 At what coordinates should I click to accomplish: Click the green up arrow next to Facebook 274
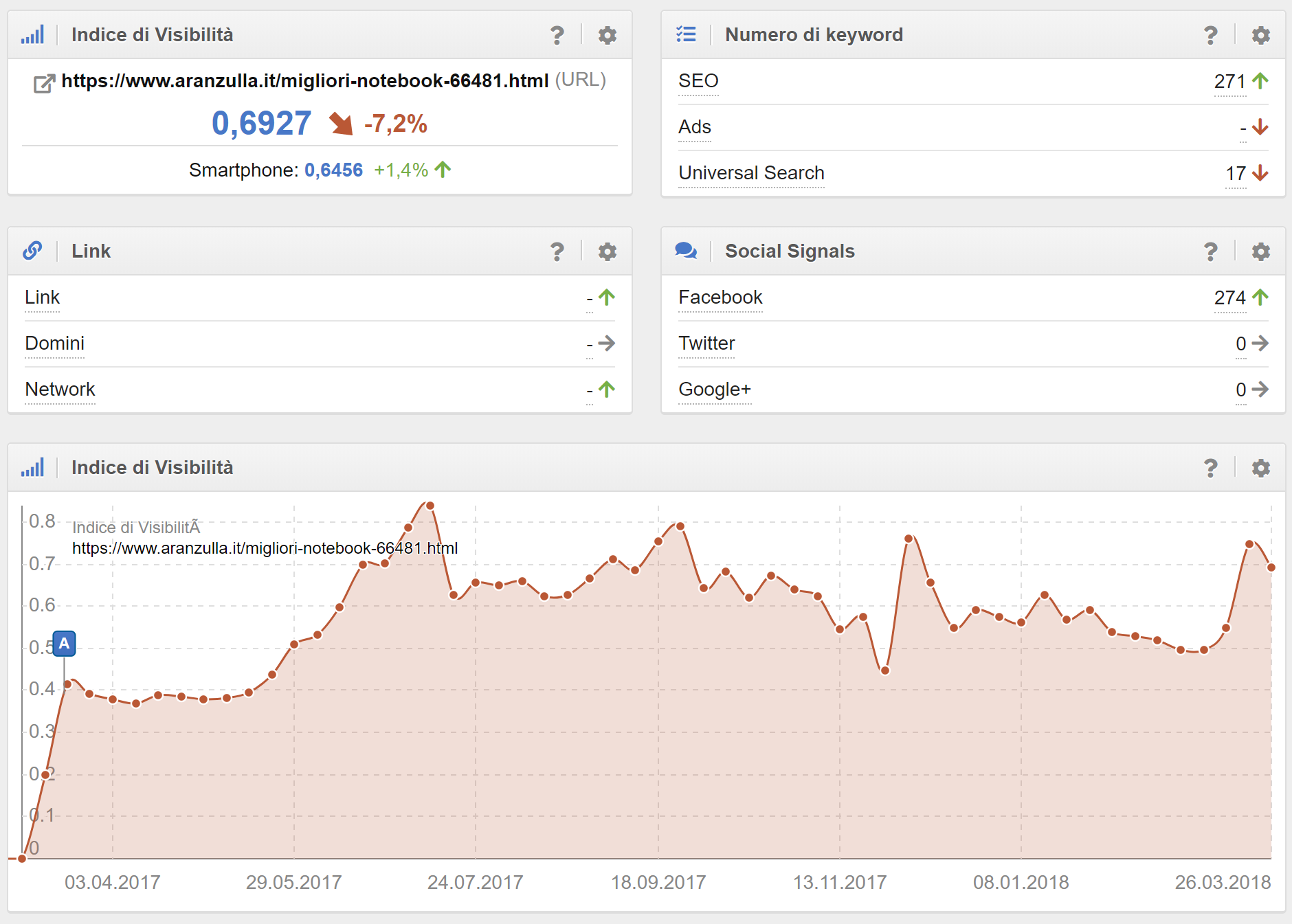[1260, 297]
